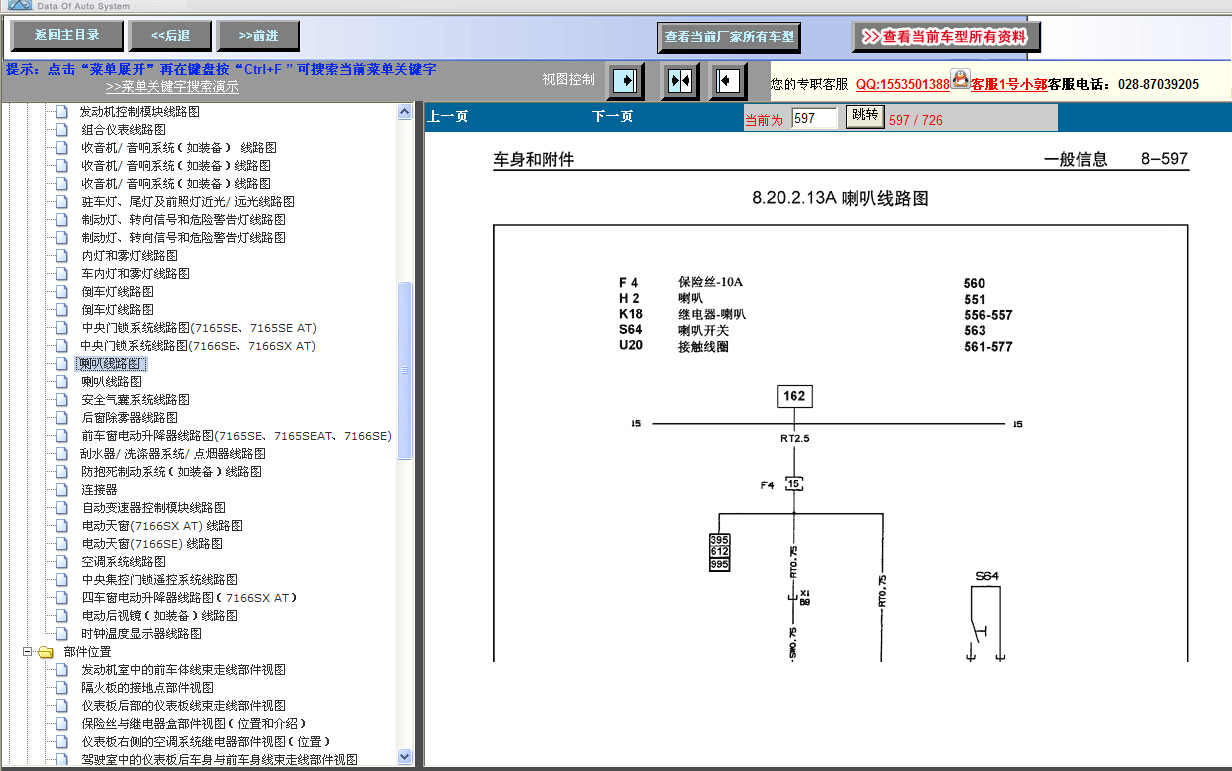Open 电动天窗(7166SE)线路图 item
This screenshot has width=1232, height=771.
[152, 544]
